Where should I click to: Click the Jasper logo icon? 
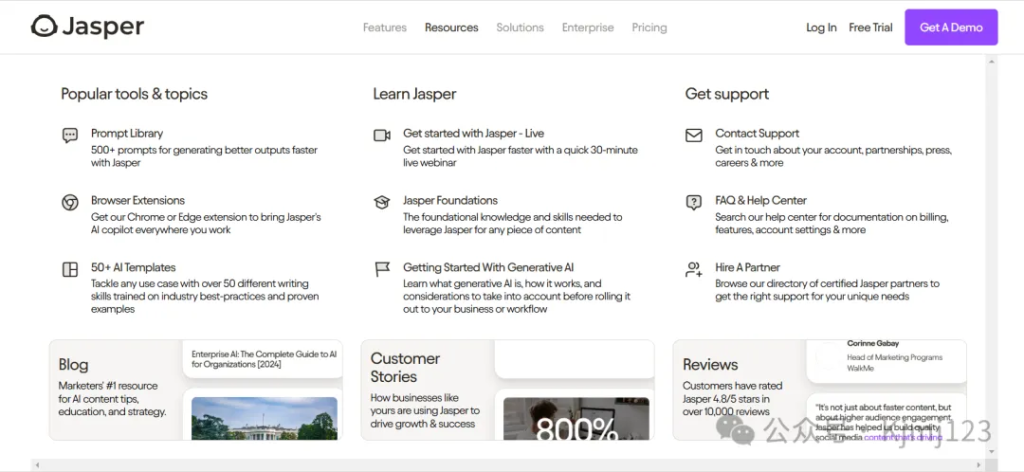pyautogui.click(x=44, y=27)
